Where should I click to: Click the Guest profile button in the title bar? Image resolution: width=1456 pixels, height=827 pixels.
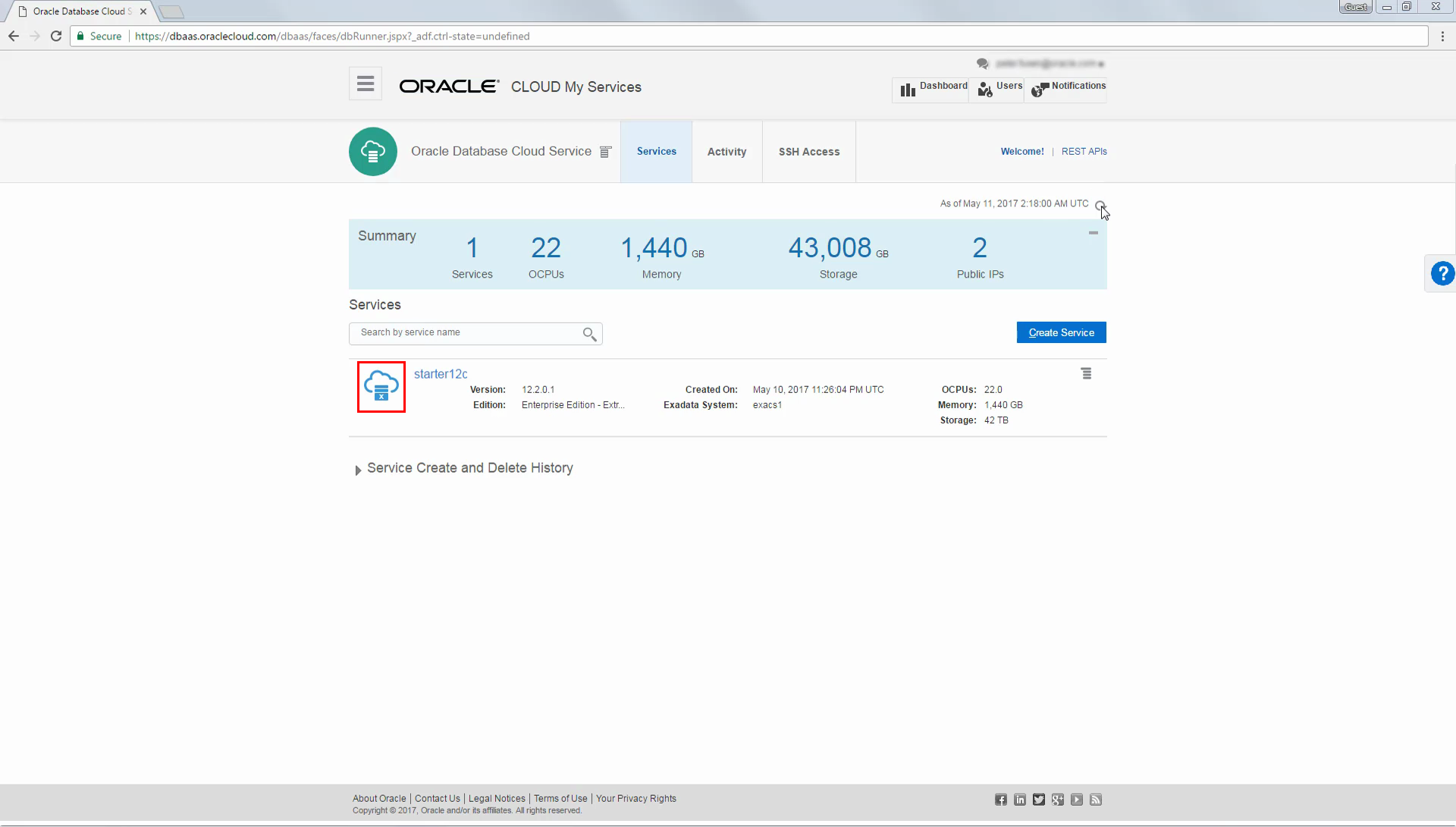(x=1355, y=7)
